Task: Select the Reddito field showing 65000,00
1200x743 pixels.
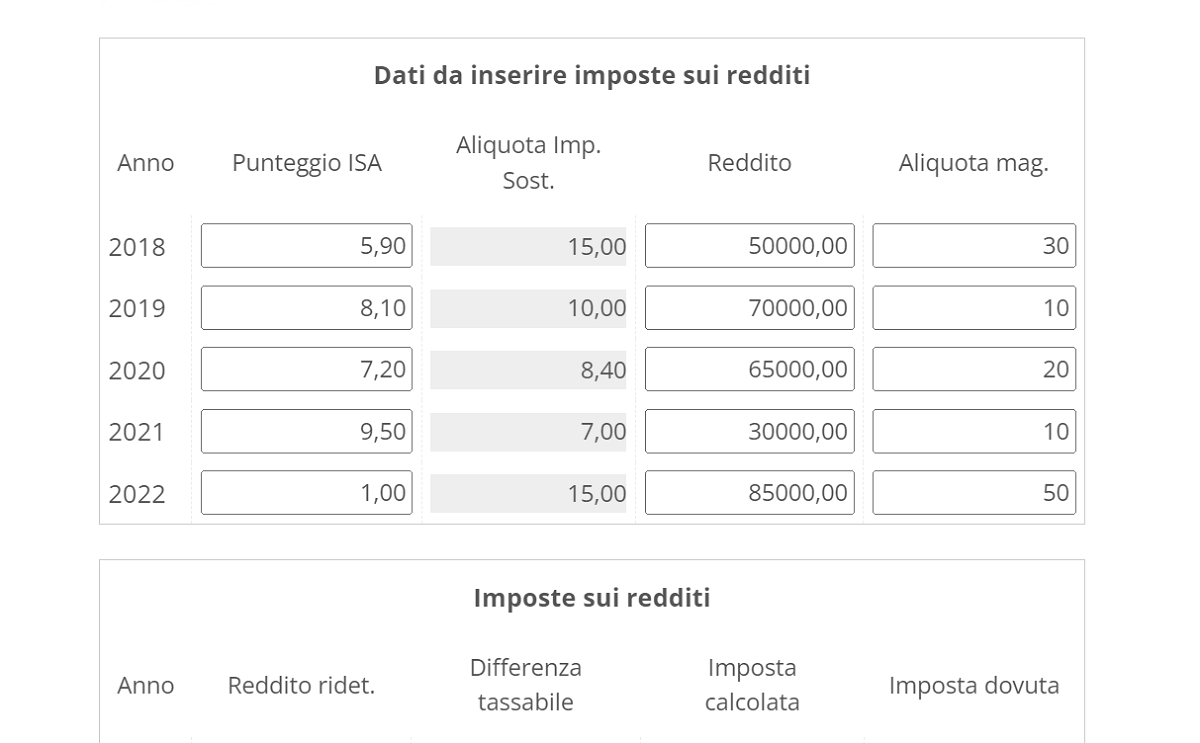Action: tap(749, 369)
